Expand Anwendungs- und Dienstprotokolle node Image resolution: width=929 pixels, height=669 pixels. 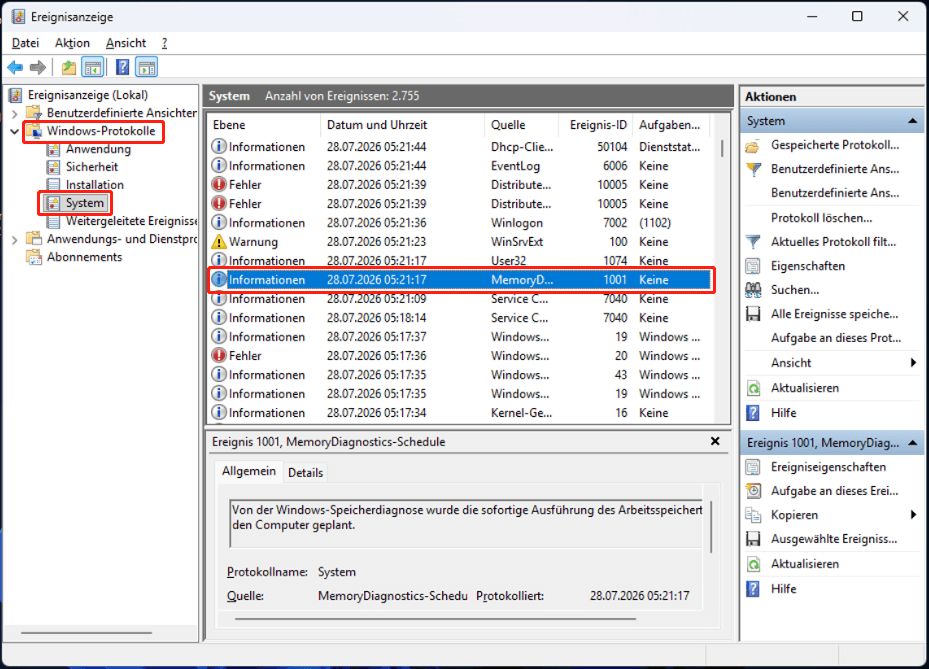coord(15,239)
